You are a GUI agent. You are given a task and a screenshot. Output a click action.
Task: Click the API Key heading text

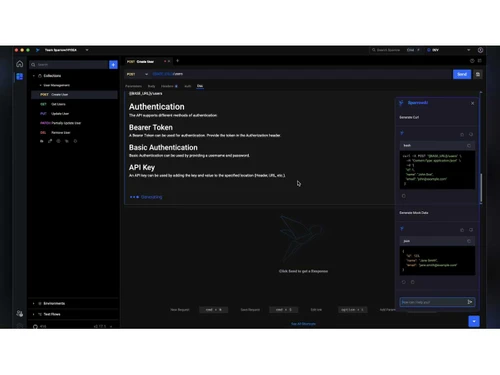click(142, 167)
